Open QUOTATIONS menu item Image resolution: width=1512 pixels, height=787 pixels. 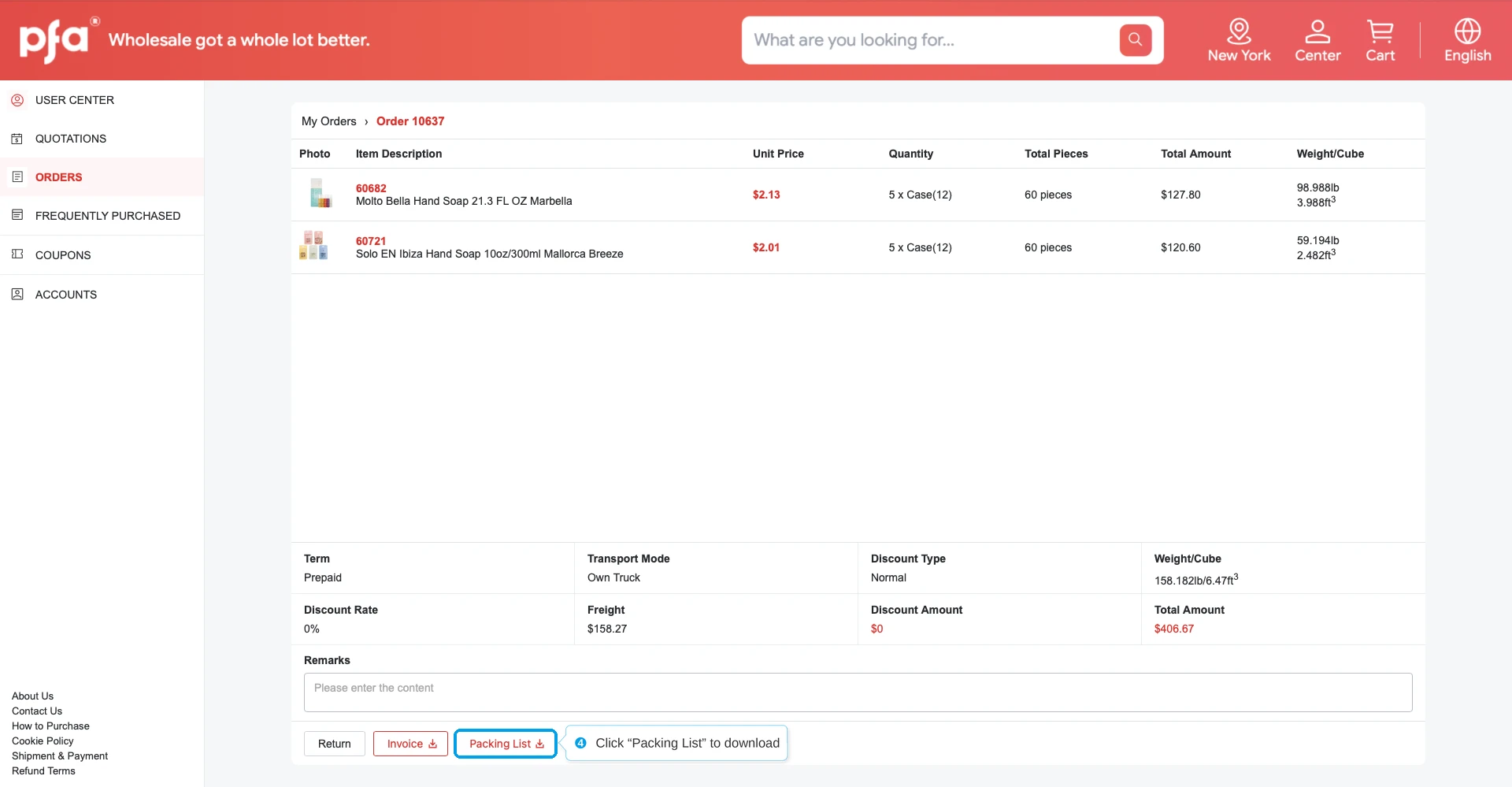point(71,139)
